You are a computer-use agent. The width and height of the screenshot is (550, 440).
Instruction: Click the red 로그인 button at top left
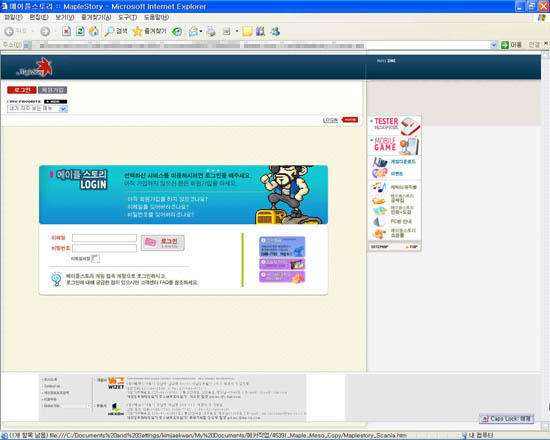coord(22,90)
